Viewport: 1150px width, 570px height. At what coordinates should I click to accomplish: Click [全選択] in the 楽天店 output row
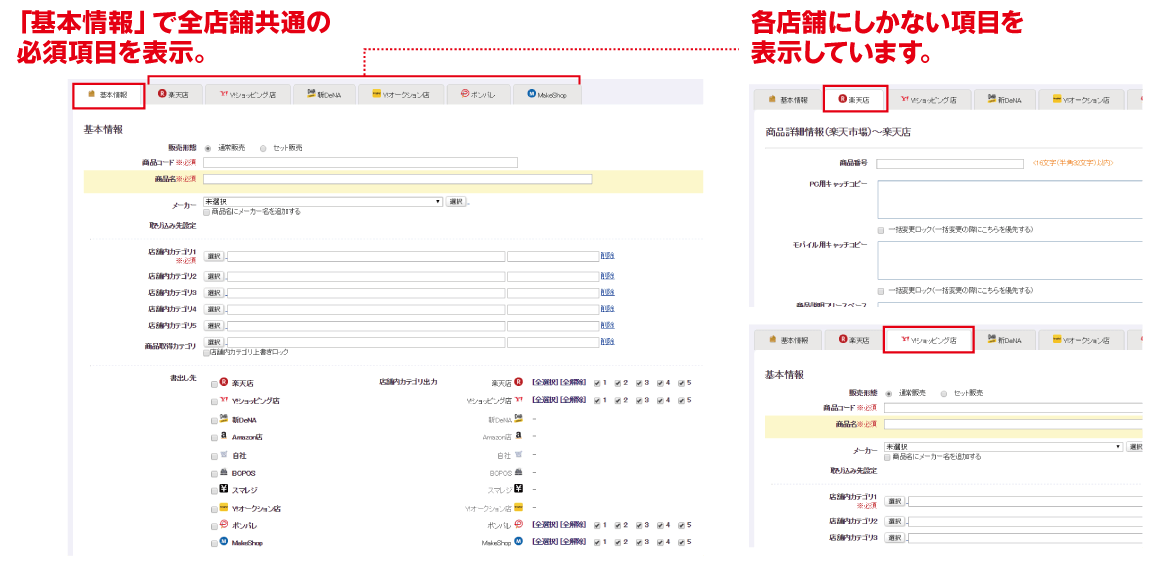pyautogui.click(x=544, y=382)
